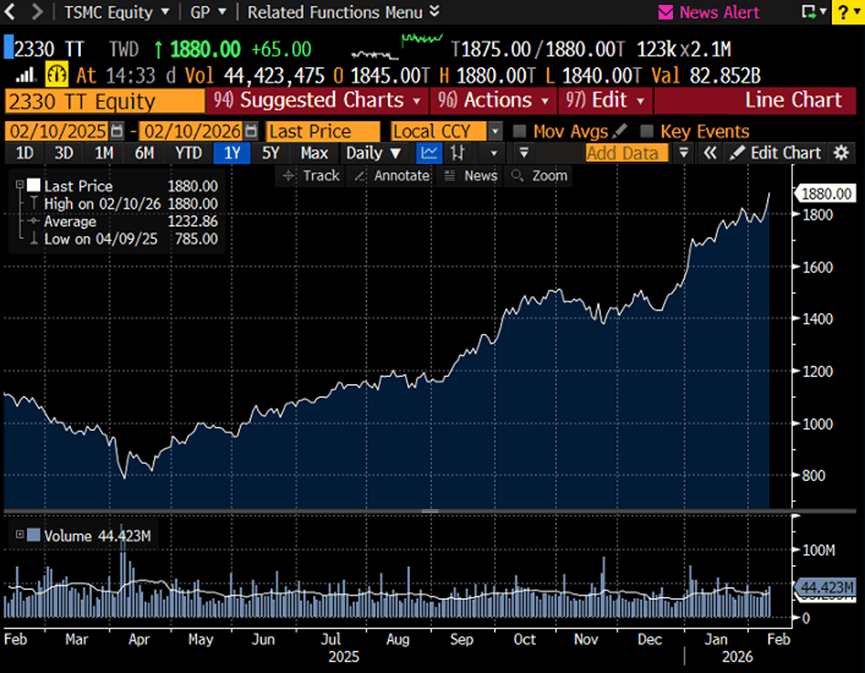This screenshot has height=673, width=865.
Task: Click the start date calendar icon
Action: click(x=118, y=132)
